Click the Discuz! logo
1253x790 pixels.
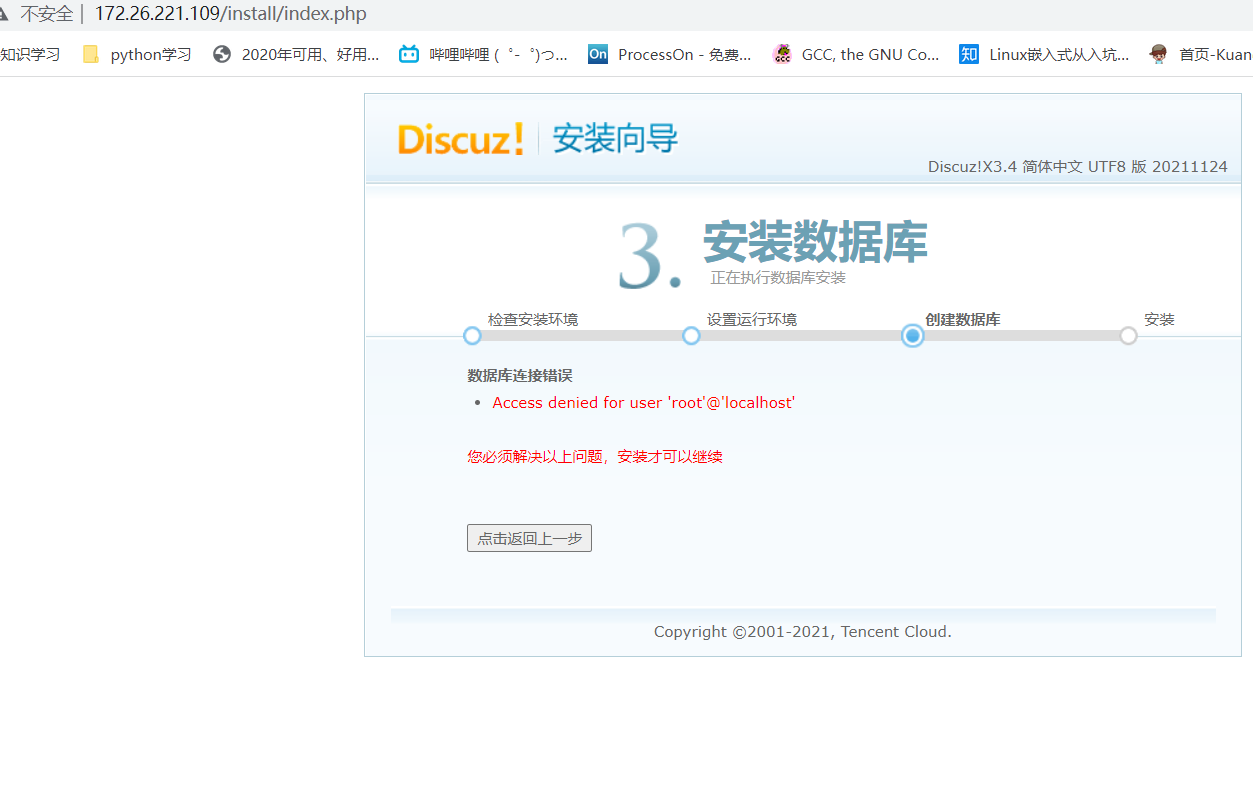click(x=460, y=139)
